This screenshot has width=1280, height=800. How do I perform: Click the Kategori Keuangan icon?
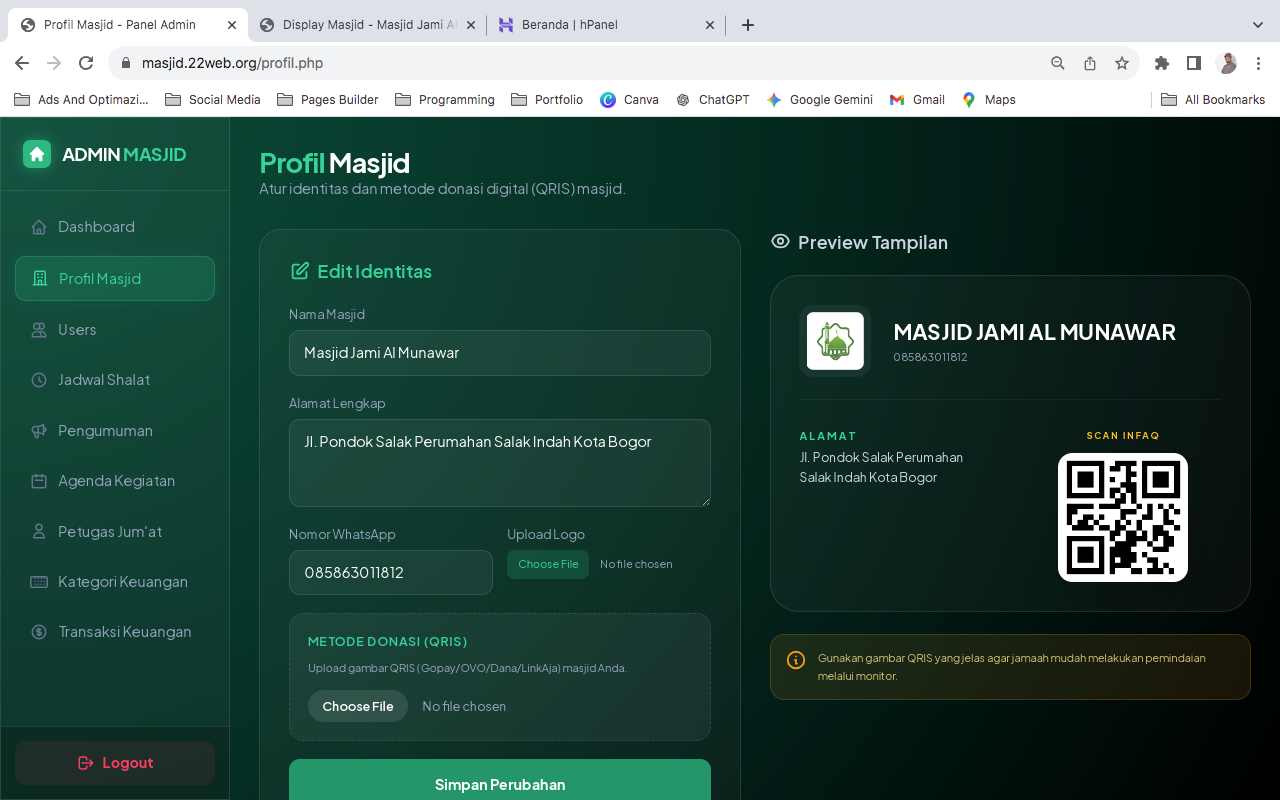pyautogui.click(x=39, y=582)
